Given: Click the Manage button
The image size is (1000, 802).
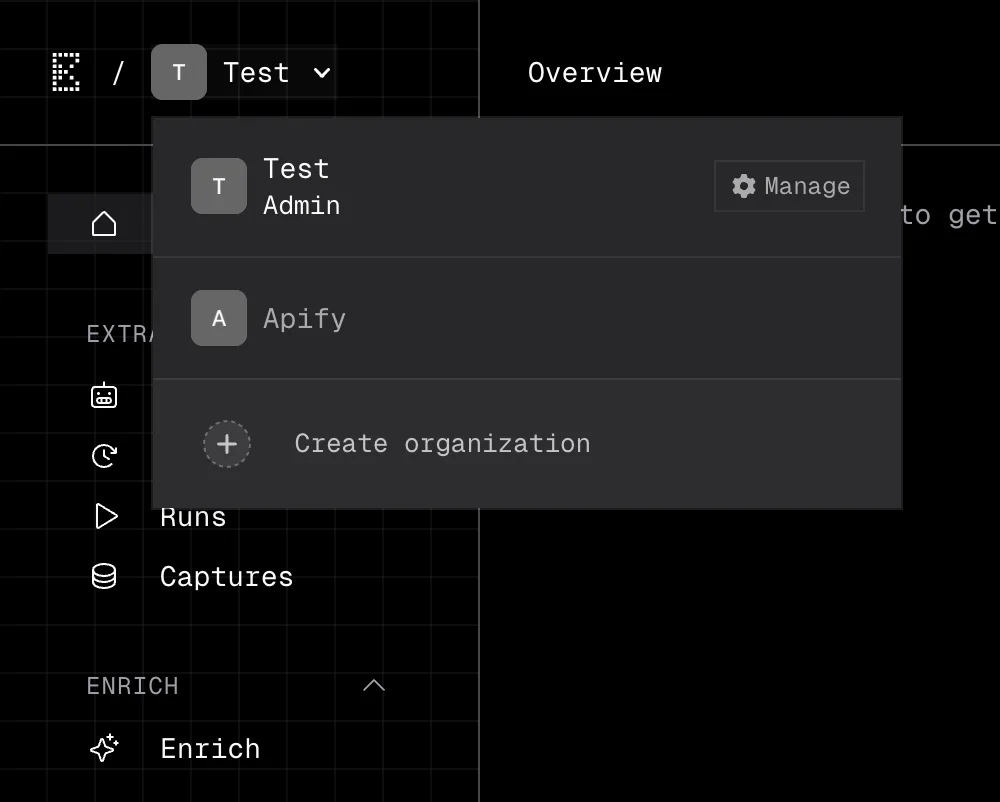Looking at the screenshot, I should [x=789, y=186].
